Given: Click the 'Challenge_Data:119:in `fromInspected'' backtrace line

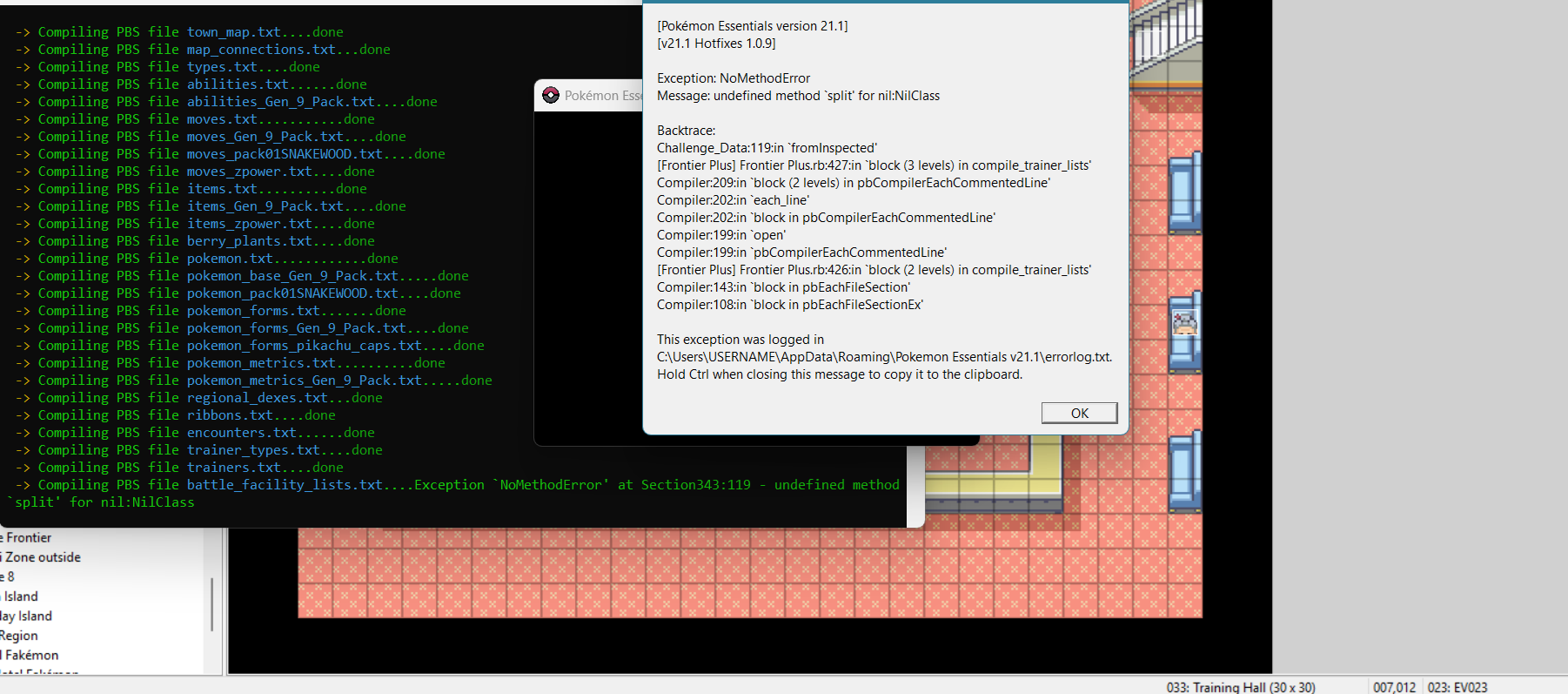Looking at the screenshot, I should coord(767,148).
